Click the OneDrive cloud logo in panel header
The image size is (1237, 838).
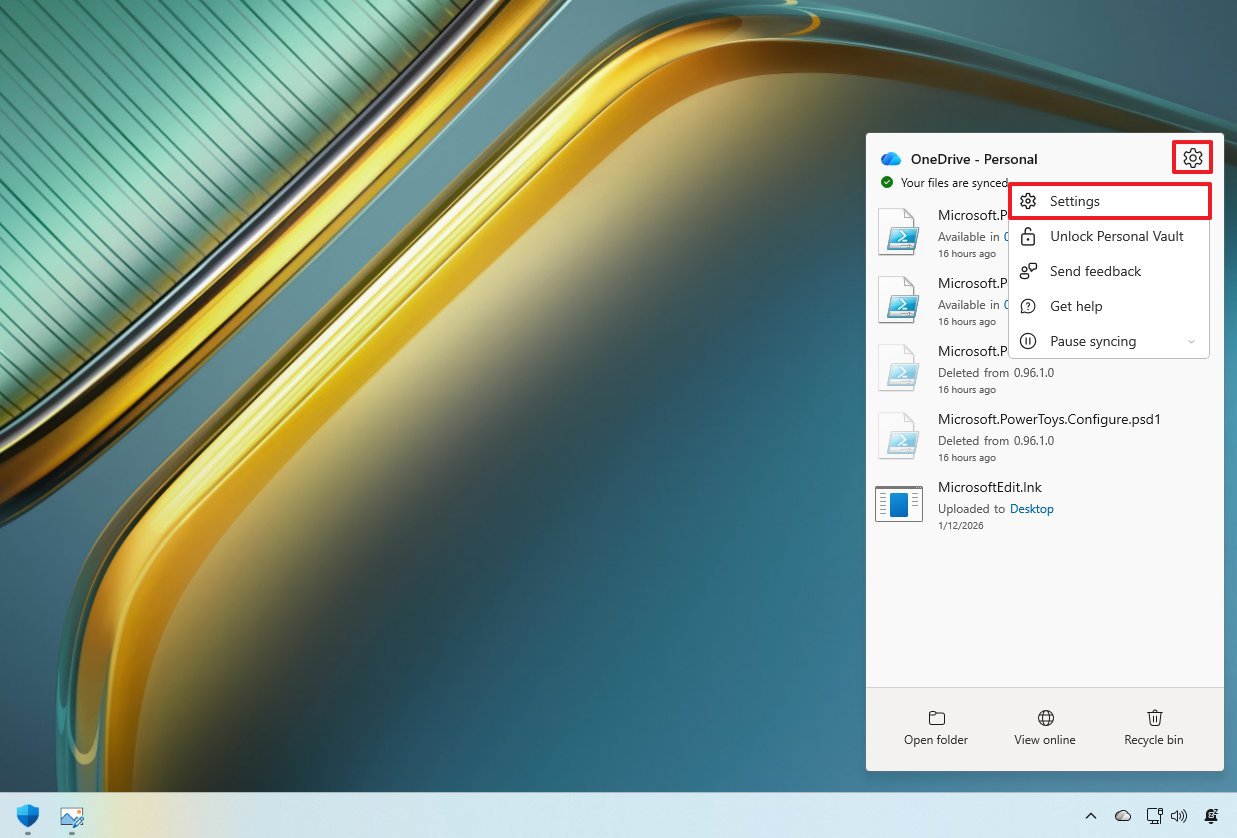(x=890, y=159)
